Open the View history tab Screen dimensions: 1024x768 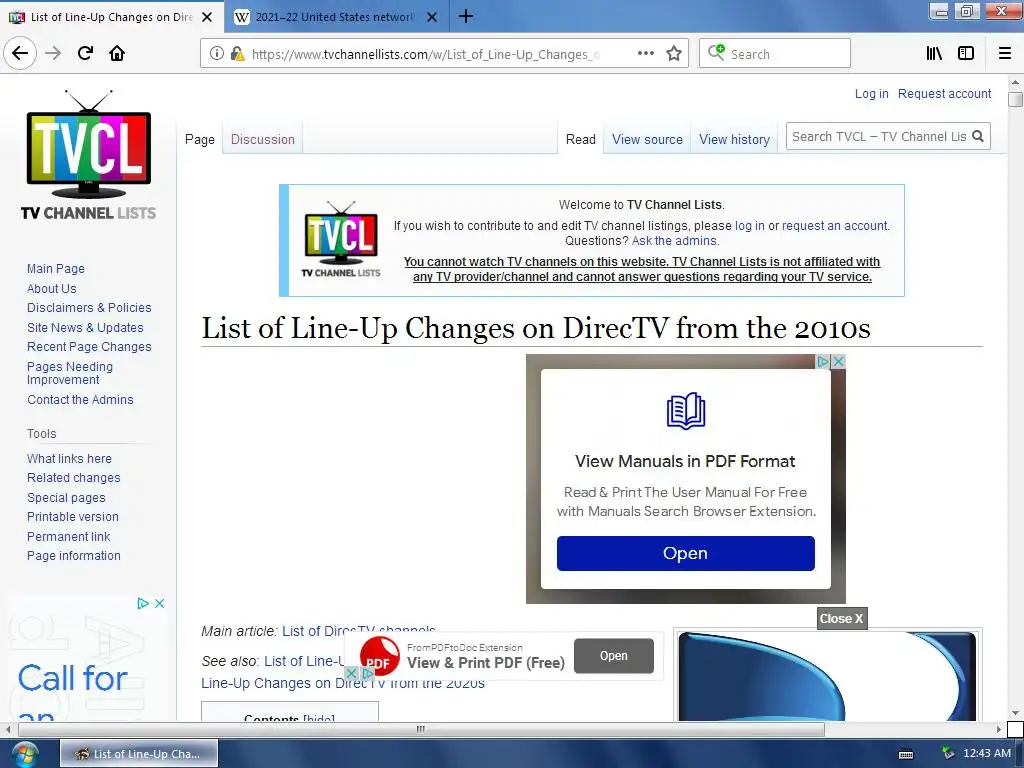click(x=734, y=139)
